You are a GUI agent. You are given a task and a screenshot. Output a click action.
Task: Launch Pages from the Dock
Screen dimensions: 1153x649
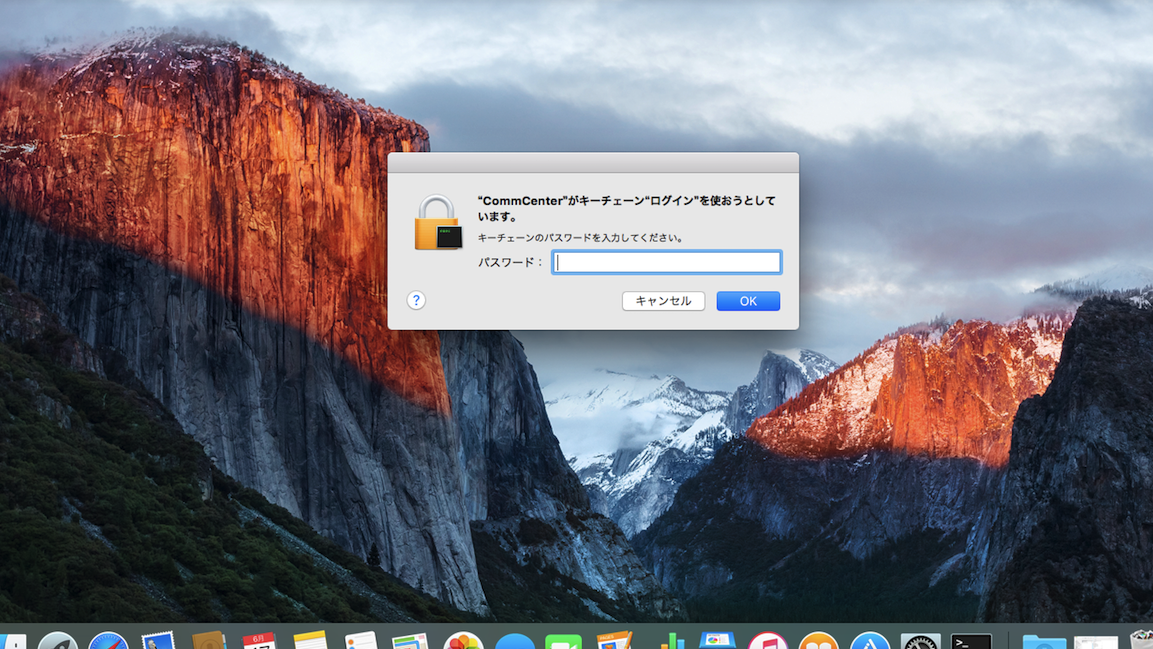point(614,641)
